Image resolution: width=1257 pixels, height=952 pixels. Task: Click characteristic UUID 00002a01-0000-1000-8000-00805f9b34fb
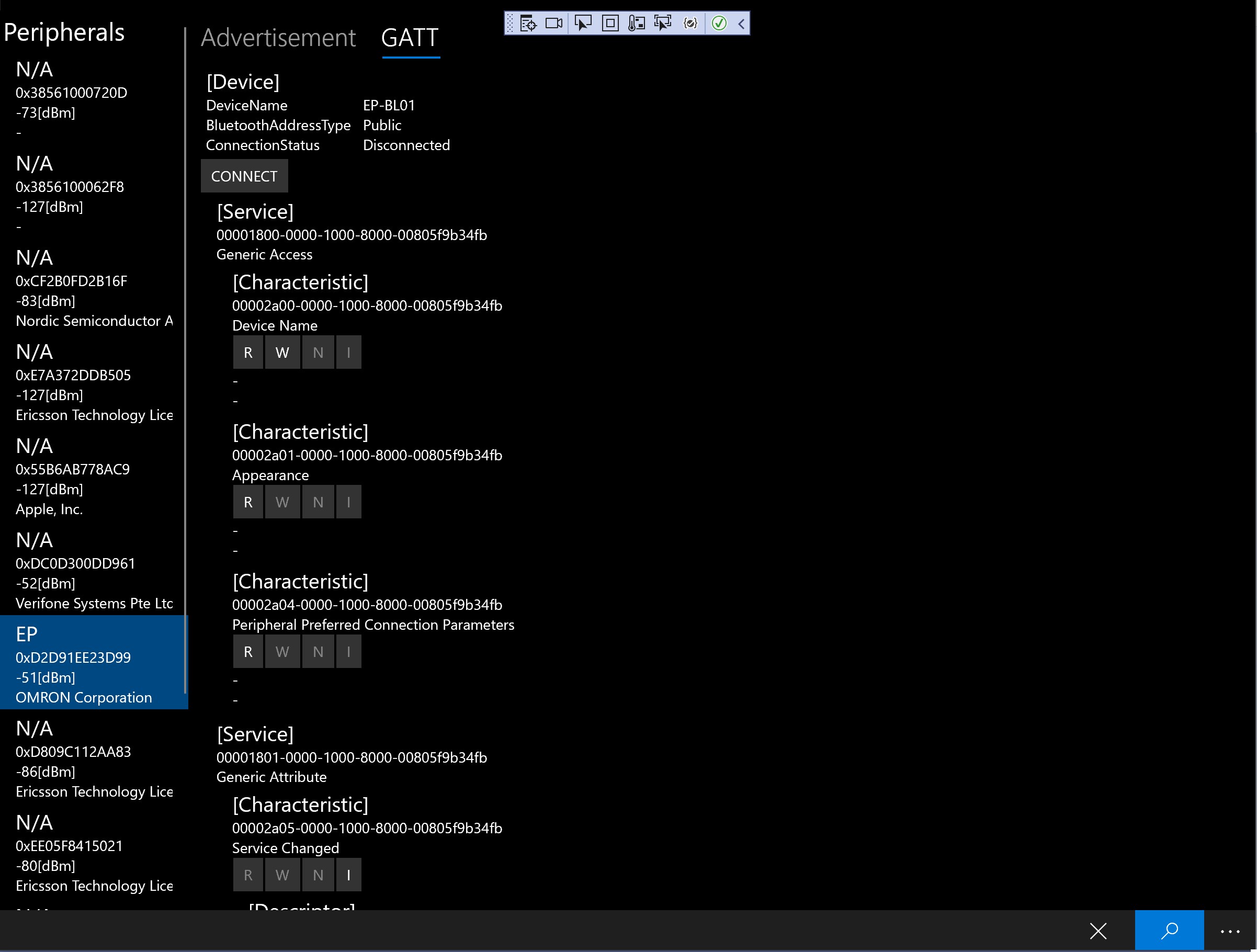point(367,455)
